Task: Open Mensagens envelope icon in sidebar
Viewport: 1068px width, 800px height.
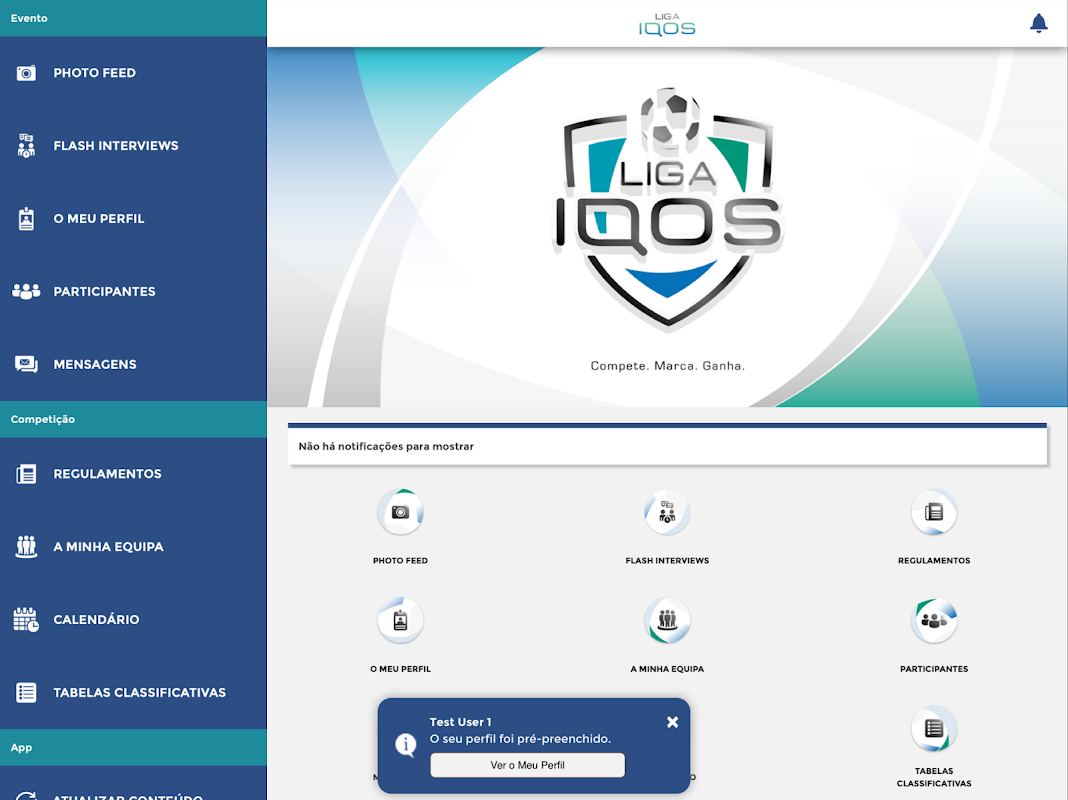Action: (26, 364)
